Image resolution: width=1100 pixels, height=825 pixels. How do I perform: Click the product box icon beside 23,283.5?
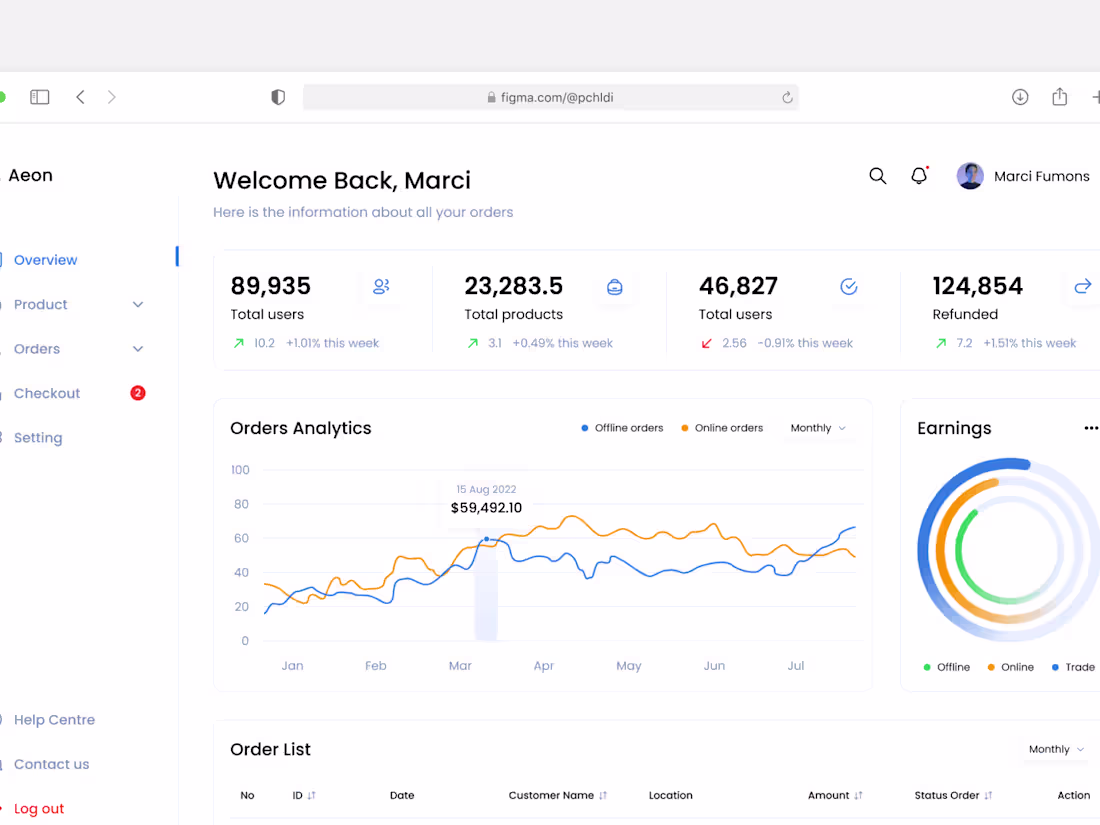coord(614,286)
